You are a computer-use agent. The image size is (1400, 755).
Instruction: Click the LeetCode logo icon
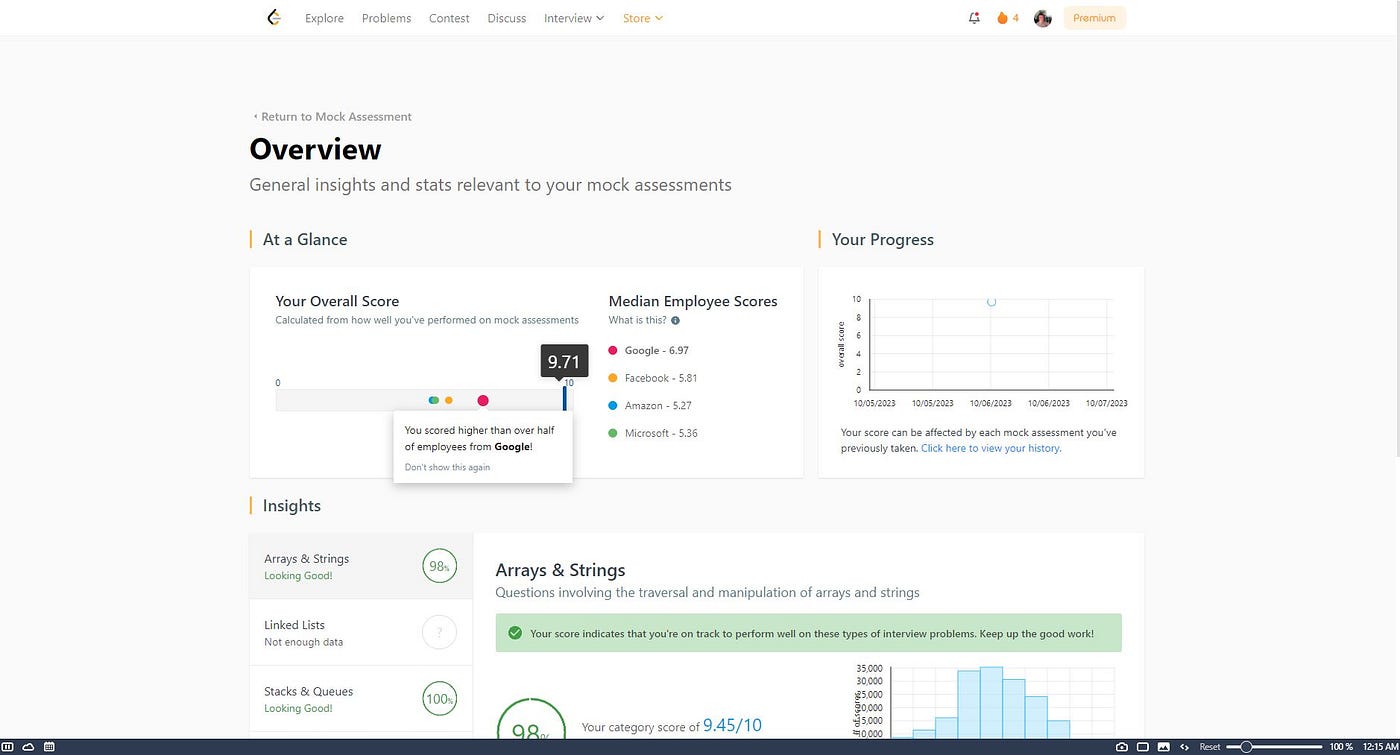click(274, 18)
